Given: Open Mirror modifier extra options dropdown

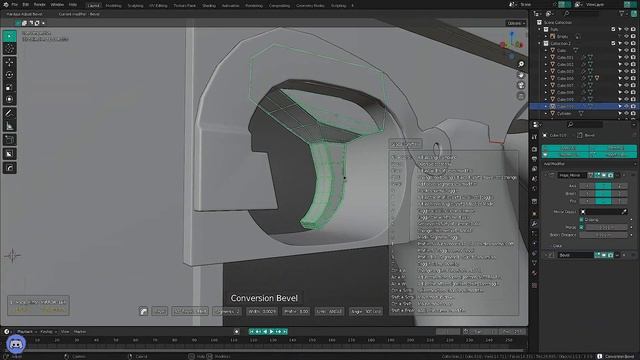Looking at the screenshot, I should [617, 175].
